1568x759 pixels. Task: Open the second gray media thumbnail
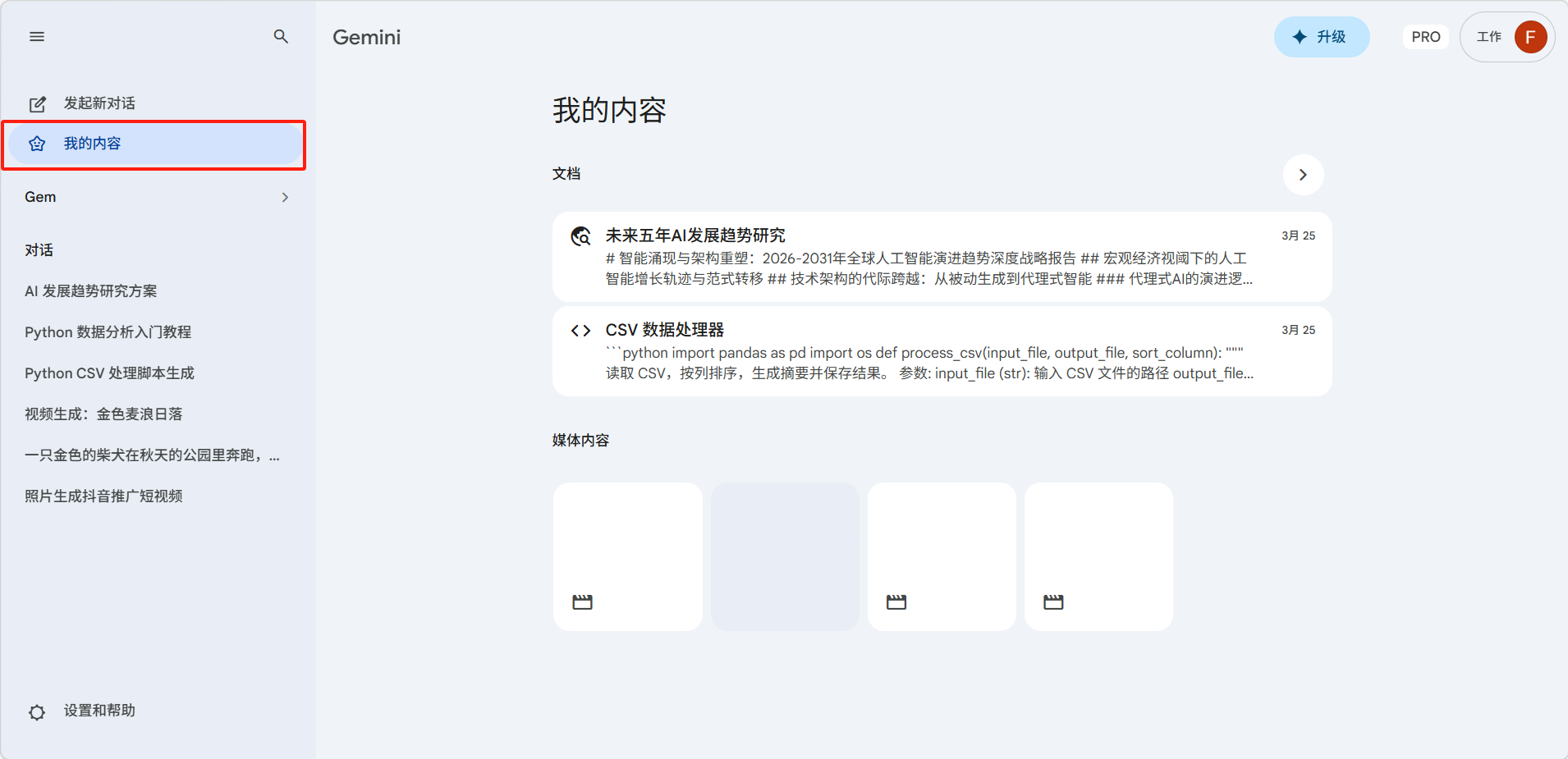(x=785, y=556)
